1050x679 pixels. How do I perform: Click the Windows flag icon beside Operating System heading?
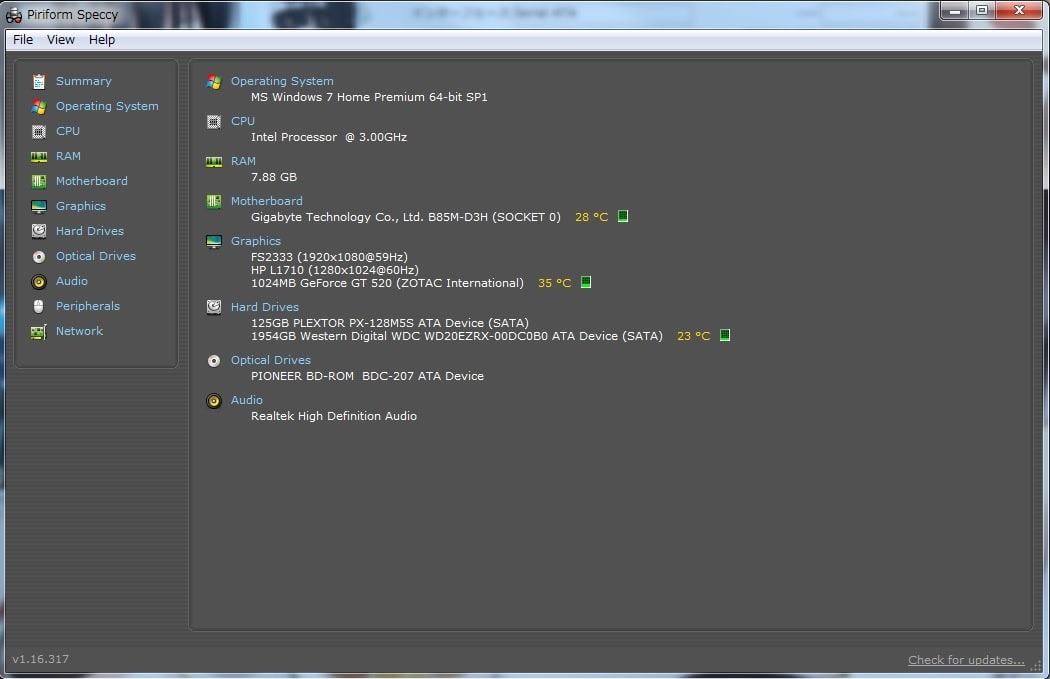(214, 82)
